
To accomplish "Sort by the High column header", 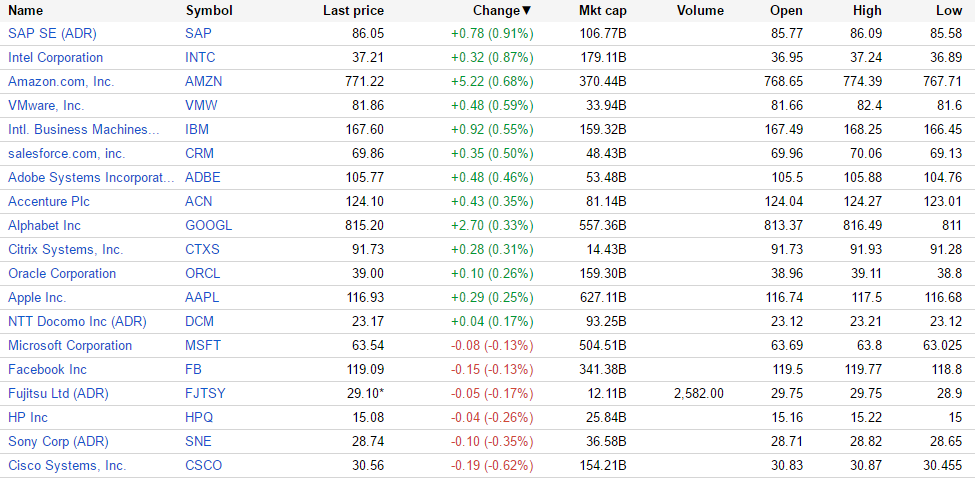I will pos(867,10).
